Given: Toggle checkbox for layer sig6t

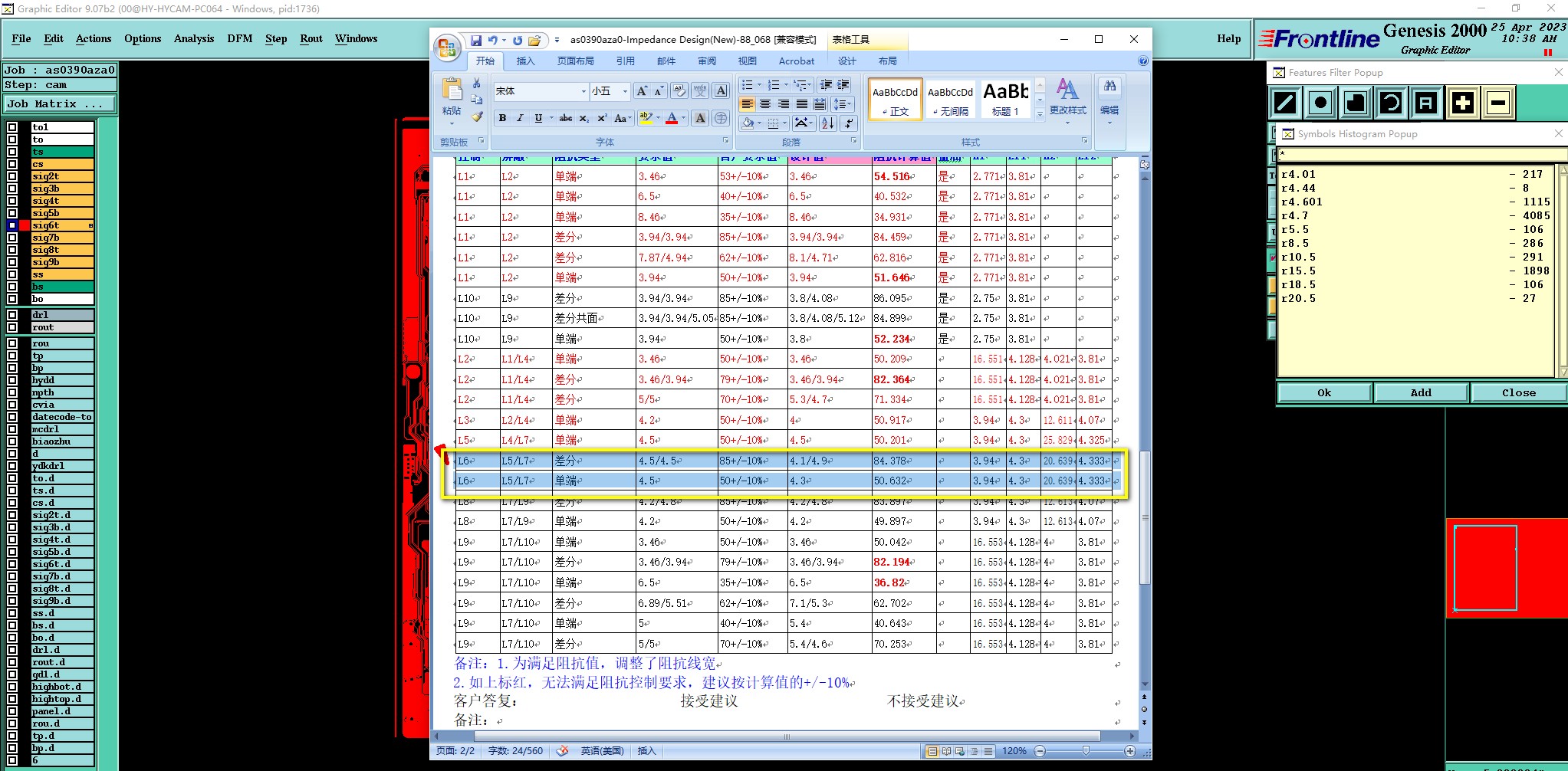Looking at the screenshot, I should pos(12,225).
